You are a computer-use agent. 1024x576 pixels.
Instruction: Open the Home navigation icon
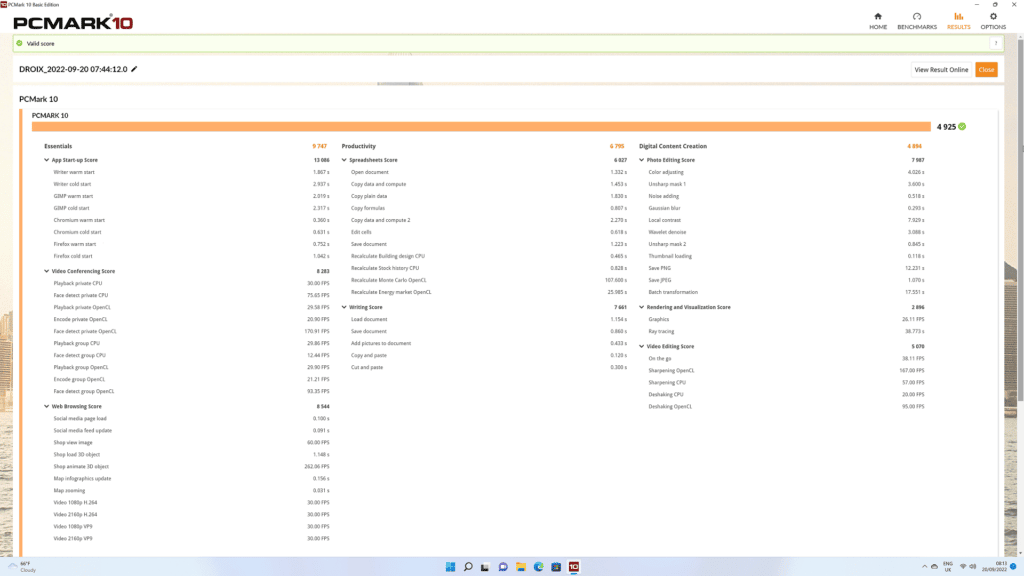pyautogui.click(x=878, y=21)
